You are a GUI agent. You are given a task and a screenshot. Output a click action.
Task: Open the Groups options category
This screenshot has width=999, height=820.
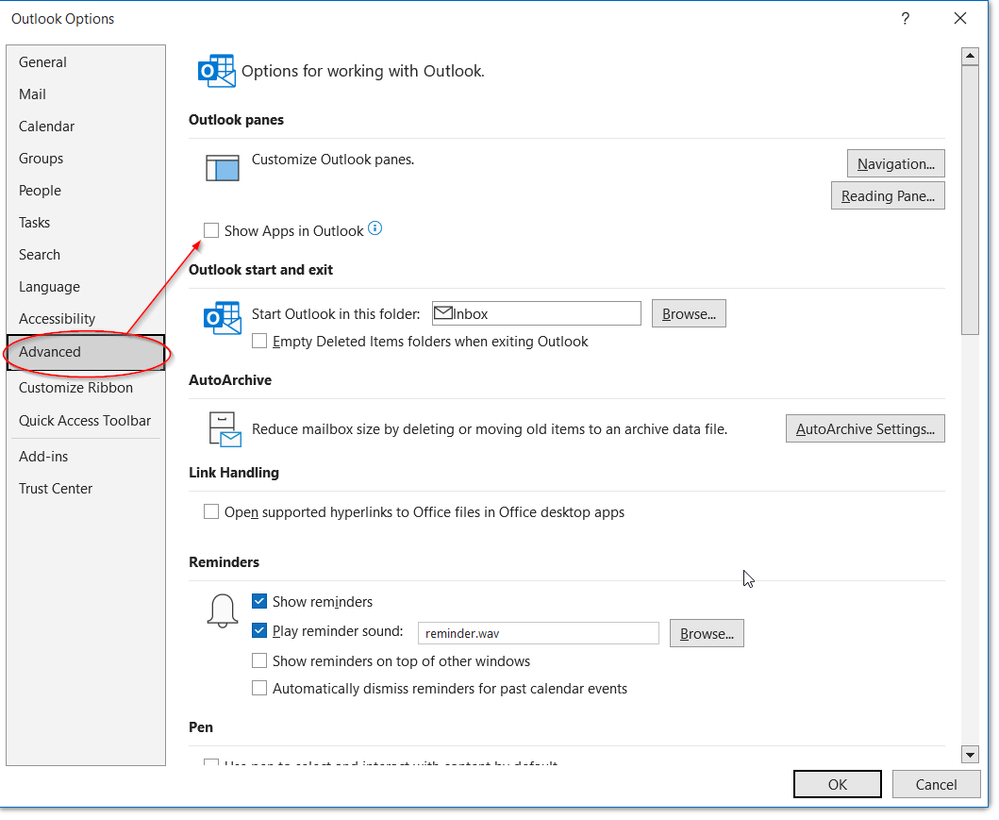[86, 158]
